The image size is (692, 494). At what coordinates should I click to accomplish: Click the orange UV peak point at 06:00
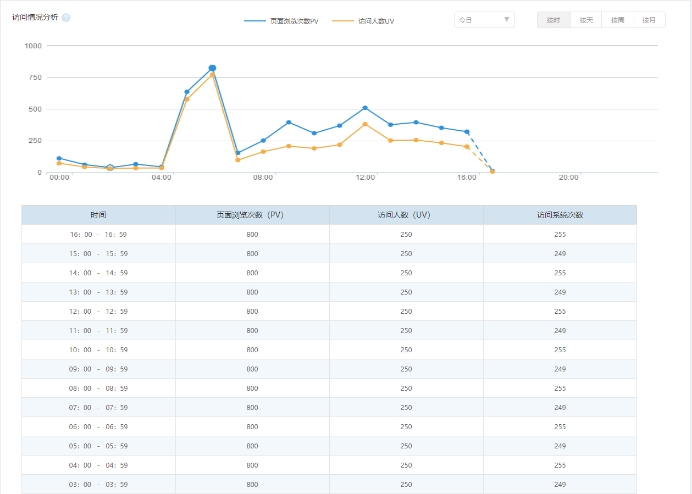pyautogui.click(x=212, y=75)
